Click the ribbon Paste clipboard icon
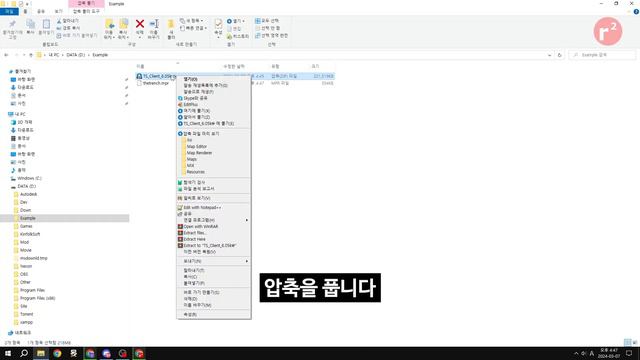The height and width of the screenshot is (360, 640). coord(46,24)
